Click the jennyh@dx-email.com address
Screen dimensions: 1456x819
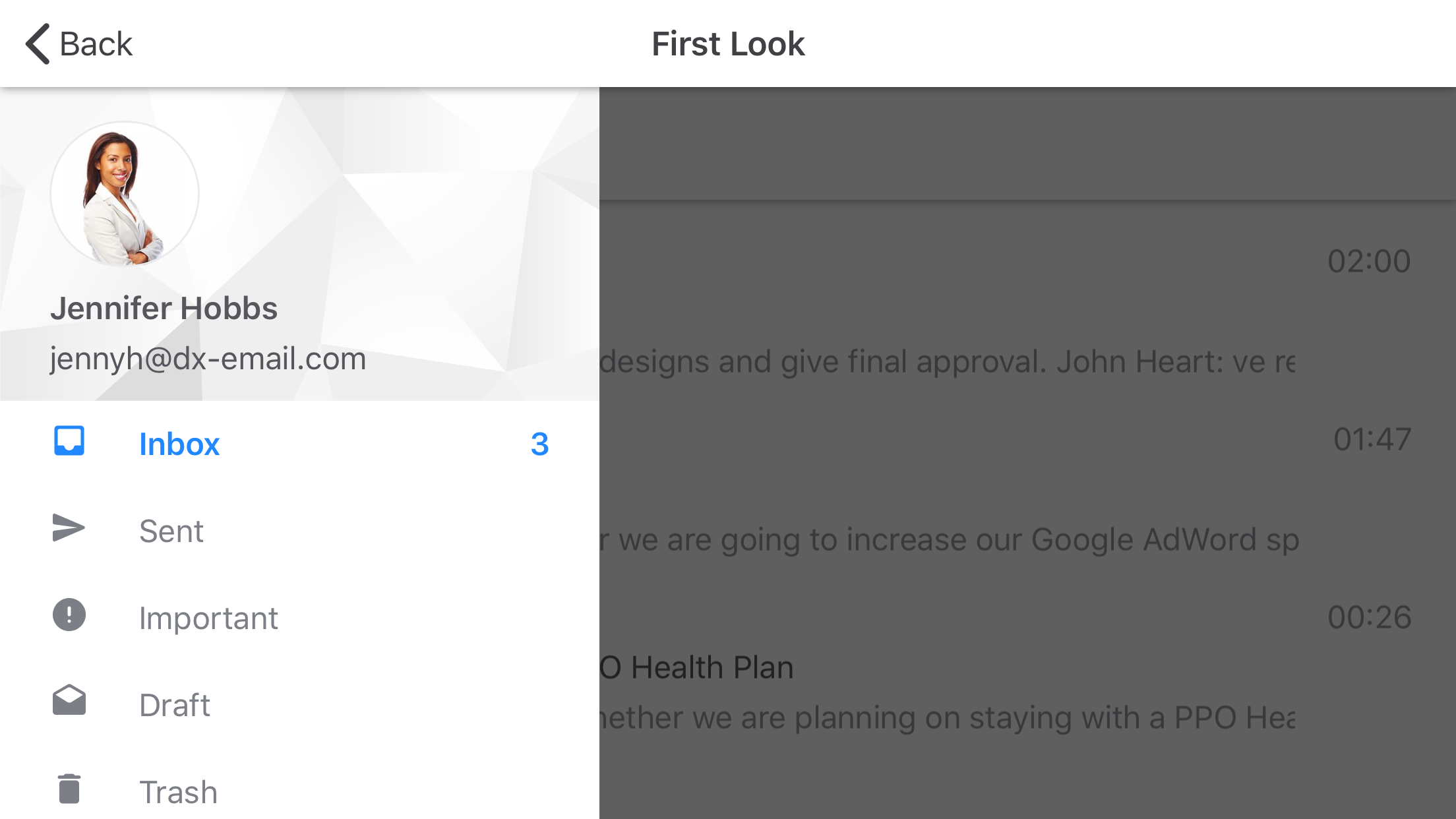click(x=208, y=359)
